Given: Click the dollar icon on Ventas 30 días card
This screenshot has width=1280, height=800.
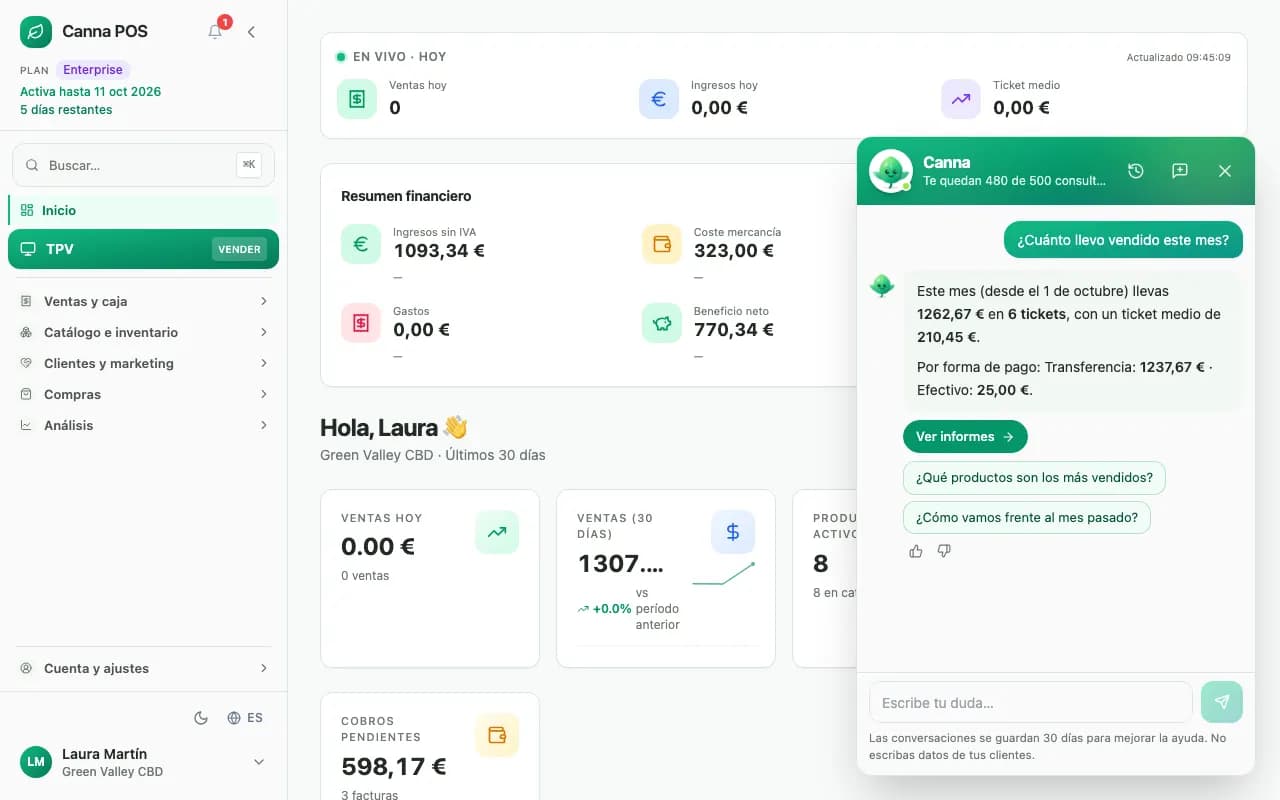Looking at the screenshot, I should tap(733, 532).
